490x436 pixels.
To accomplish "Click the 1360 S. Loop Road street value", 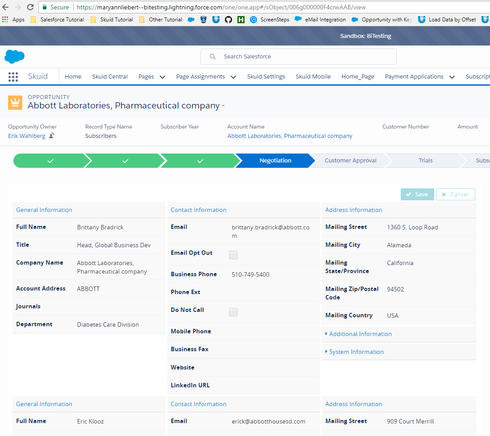I will tap(413, 227).
